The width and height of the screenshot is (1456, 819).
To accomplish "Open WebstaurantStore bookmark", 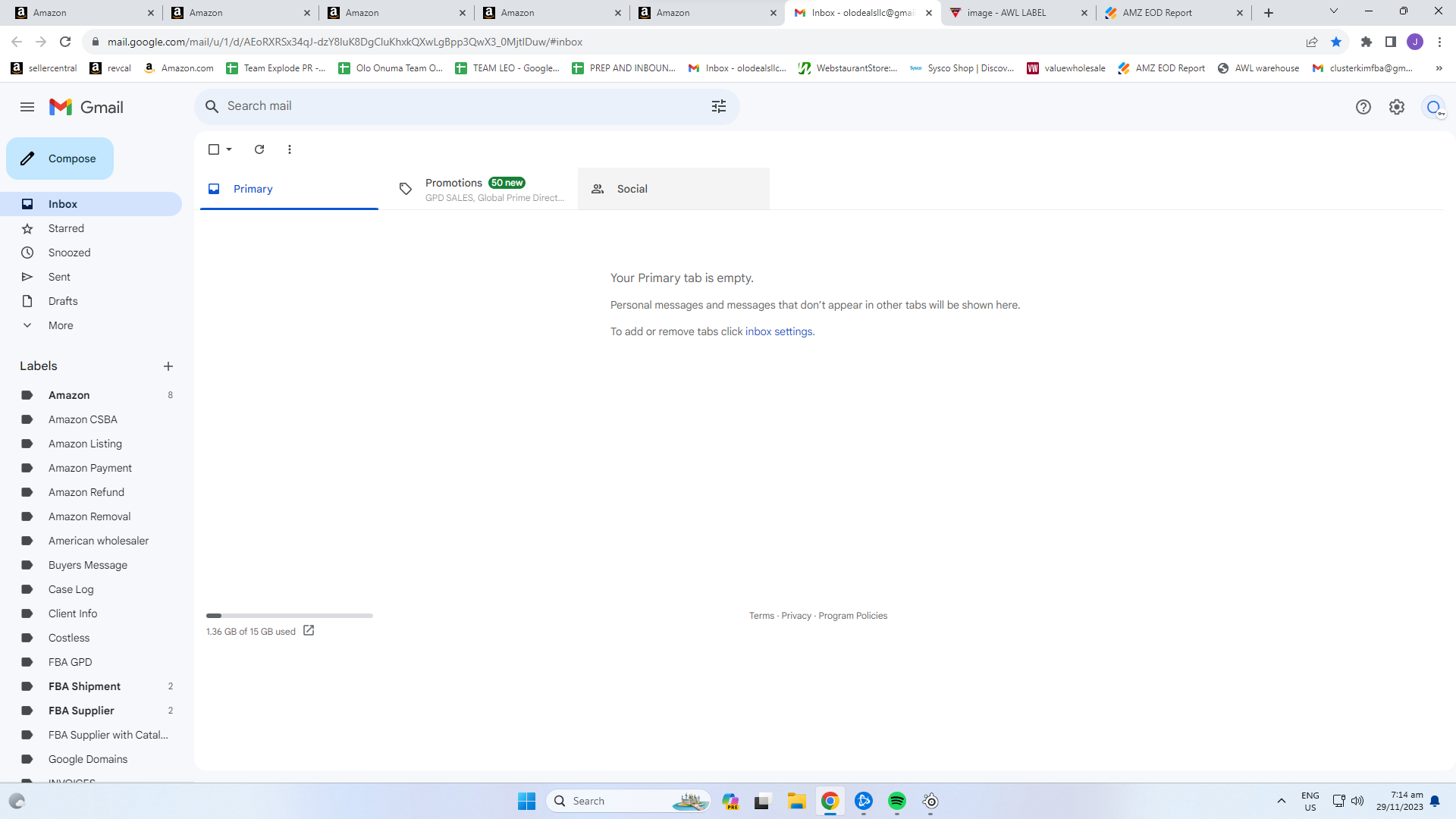I will pyautogui.click(x=848, y=68).
